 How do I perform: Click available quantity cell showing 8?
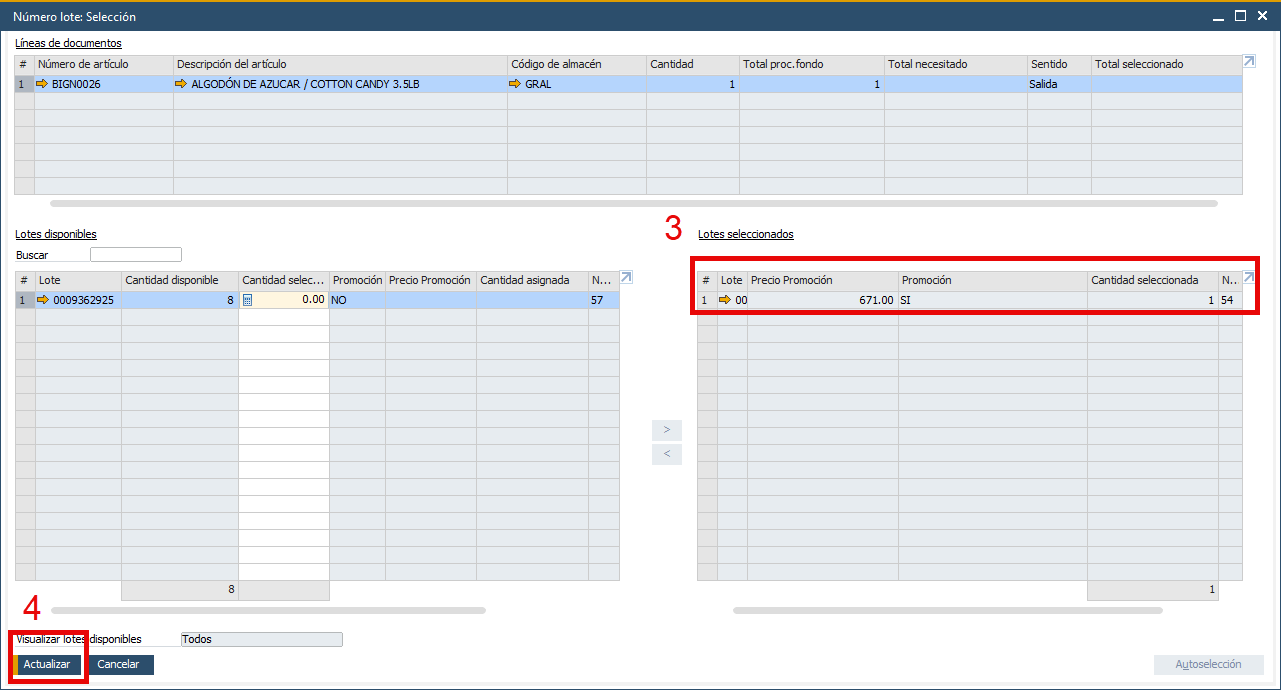[180, 299]
